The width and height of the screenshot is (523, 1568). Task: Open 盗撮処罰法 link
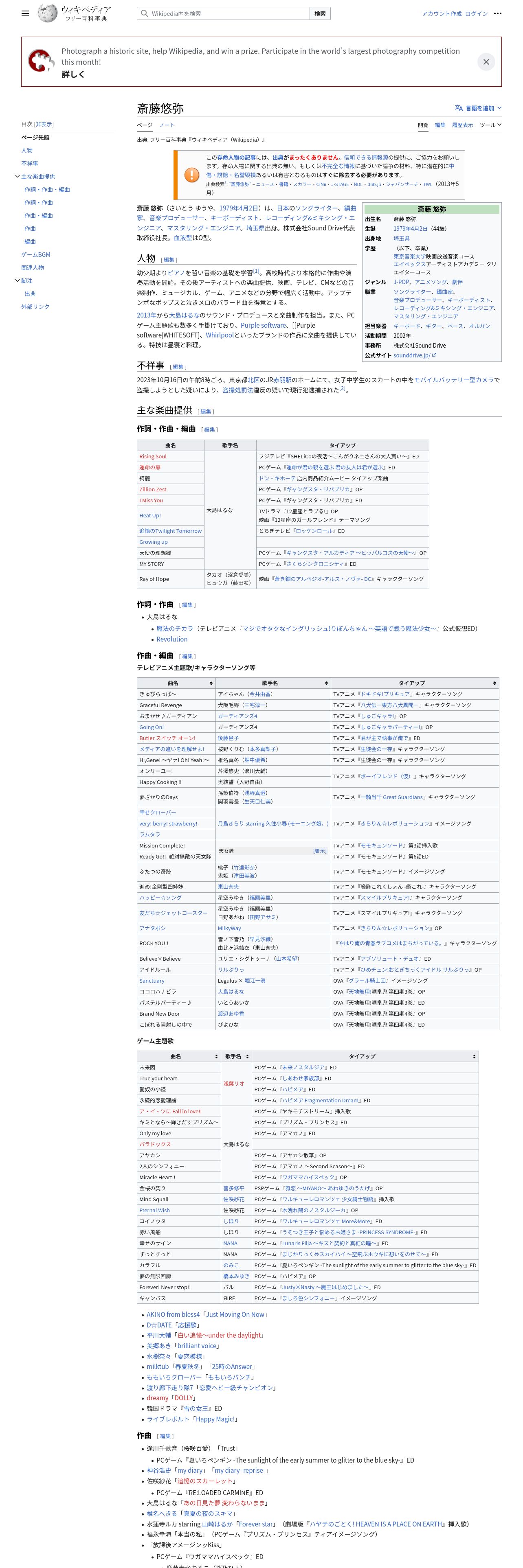click(237, 390)
